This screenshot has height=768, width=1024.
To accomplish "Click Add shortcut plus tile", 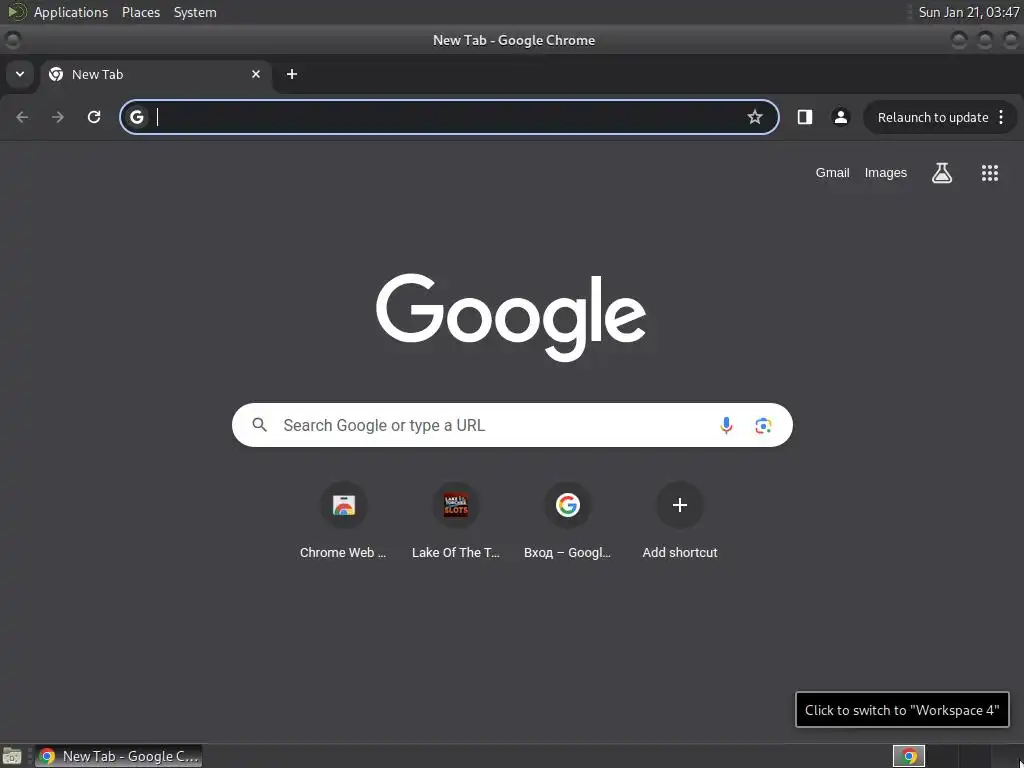I will click(x=680, y=521).
